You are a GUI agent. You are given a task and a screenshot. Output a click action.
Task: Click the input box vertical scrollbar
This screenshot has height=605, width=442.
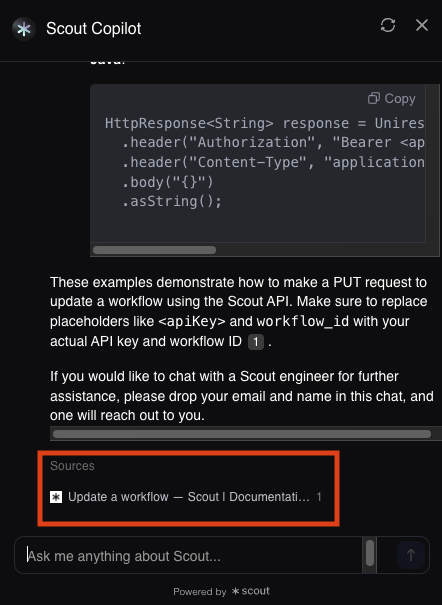coord(369,553)
